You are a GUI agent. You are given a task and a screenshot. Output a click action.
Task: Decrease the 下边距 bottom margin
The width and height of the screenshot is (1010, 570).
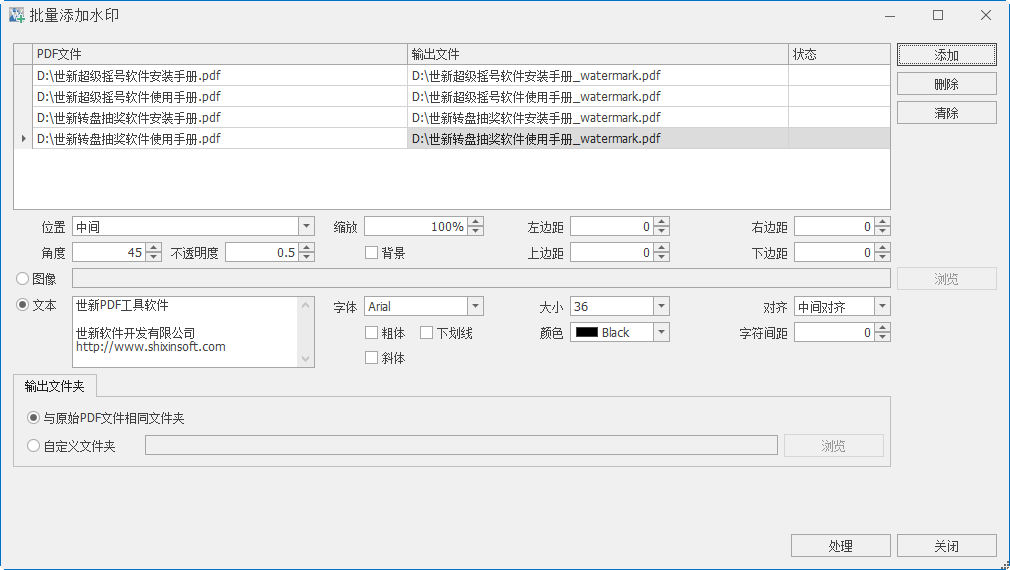882,257
